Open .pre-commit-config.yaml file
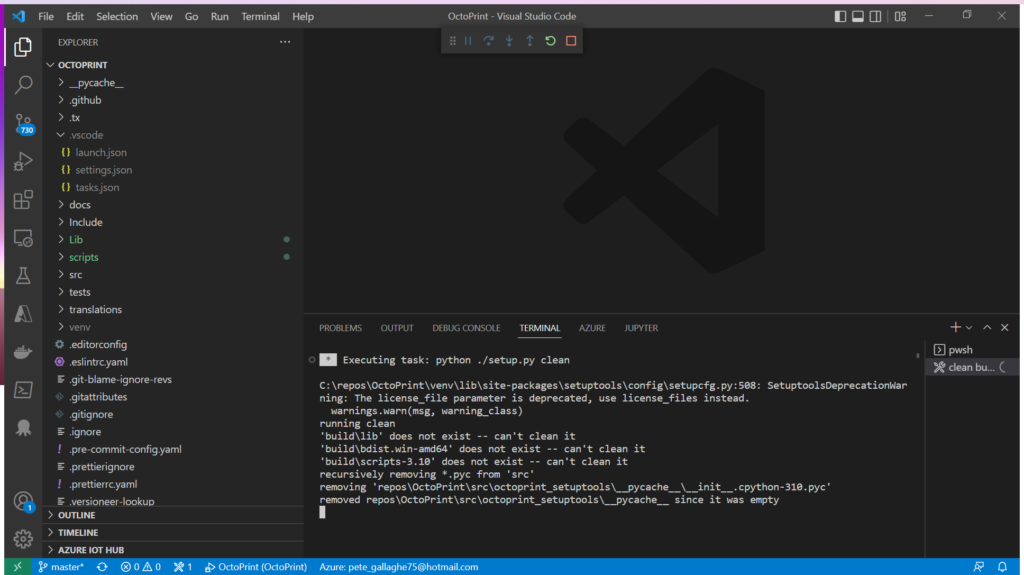This screenshot has width=1024, height=575. 173,449
